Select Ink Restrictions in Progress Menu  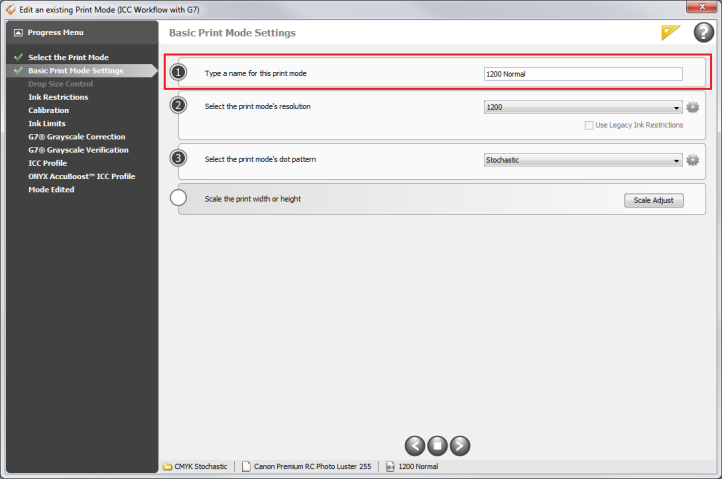[58, 97]
